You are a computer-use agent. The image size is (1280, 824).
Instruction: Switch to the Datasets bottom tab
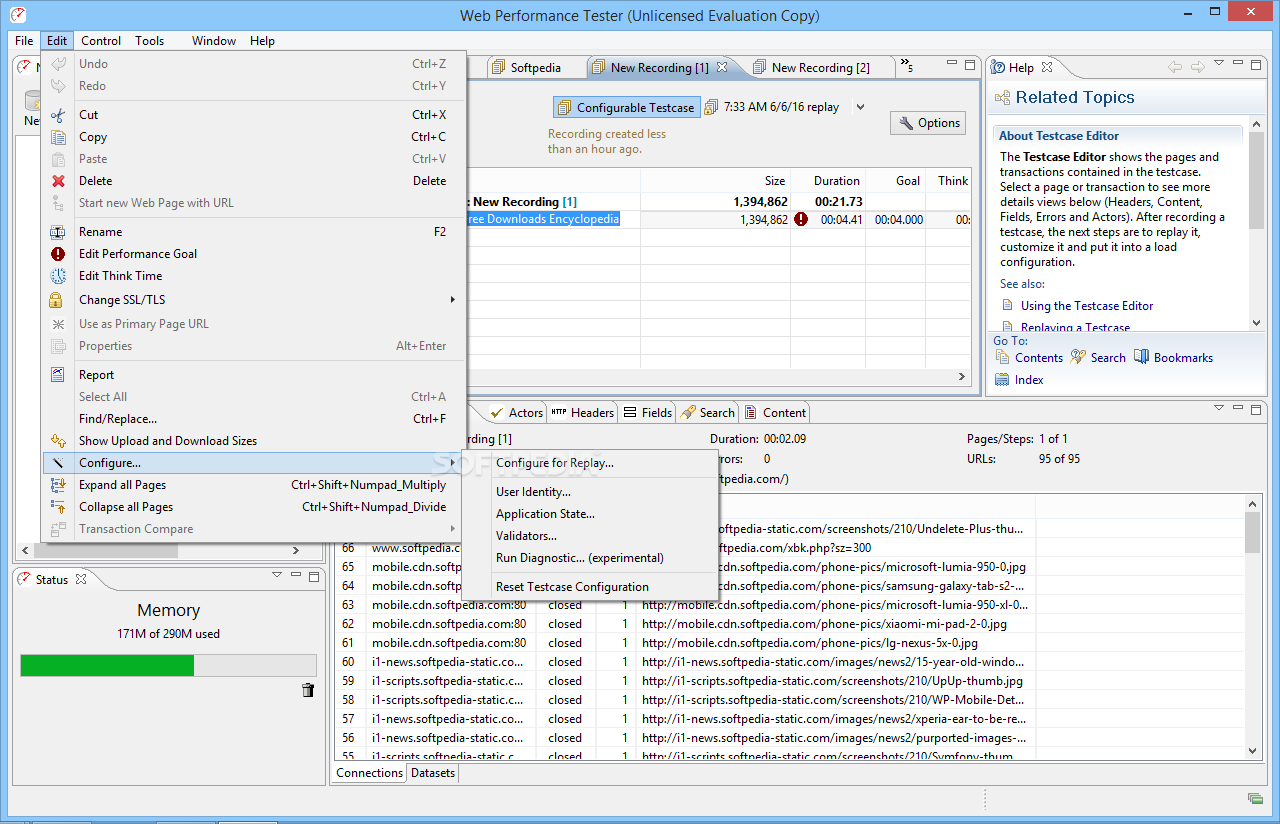(x=433, y=772)
